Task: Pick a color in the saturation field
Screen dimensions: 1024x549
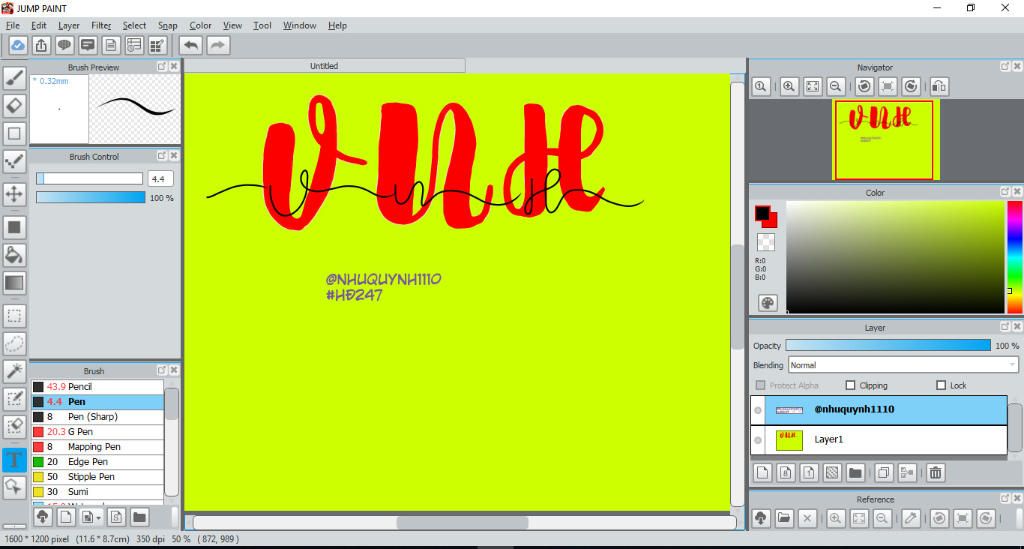Action: (x=895, y=257)
